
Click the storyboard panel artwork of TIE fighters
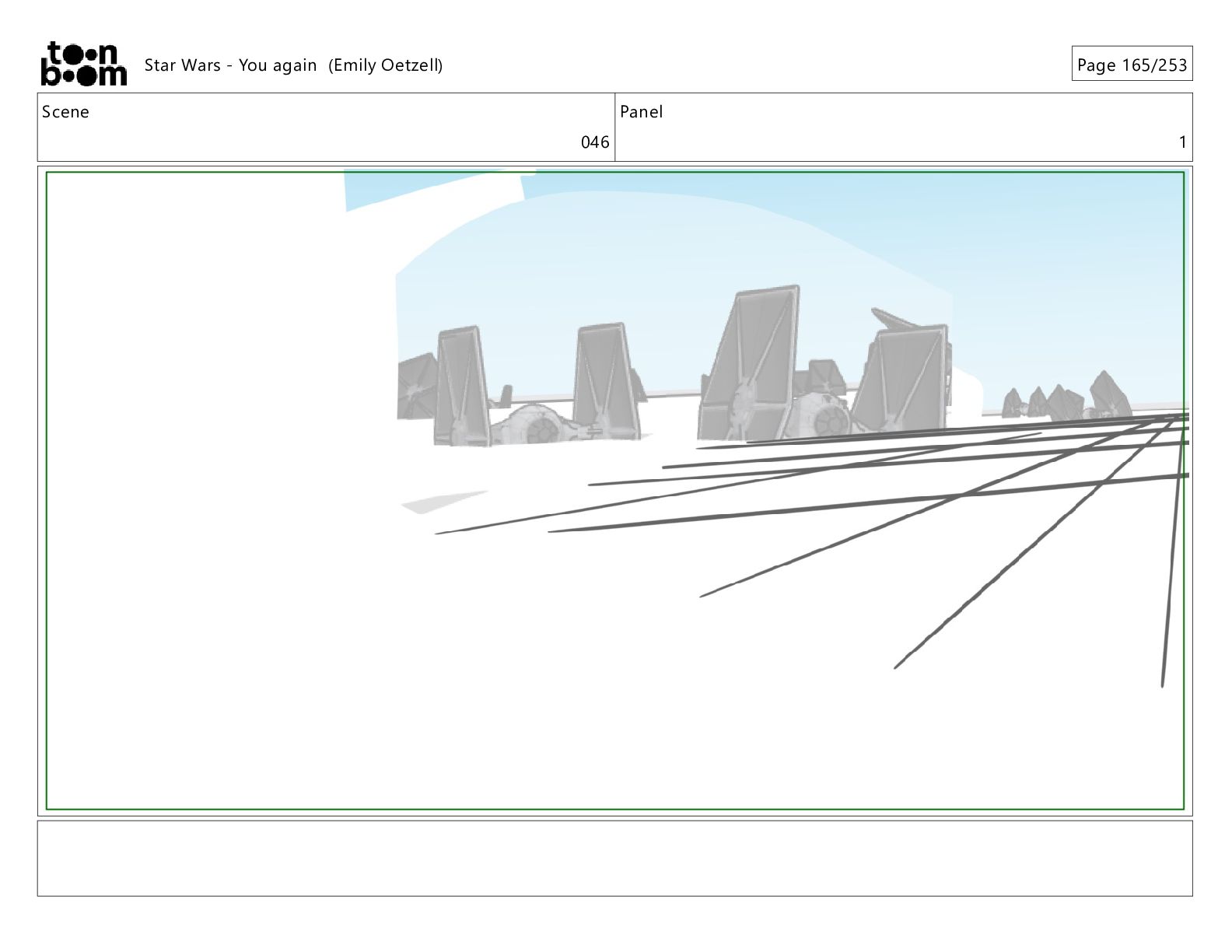coord(615,491)
